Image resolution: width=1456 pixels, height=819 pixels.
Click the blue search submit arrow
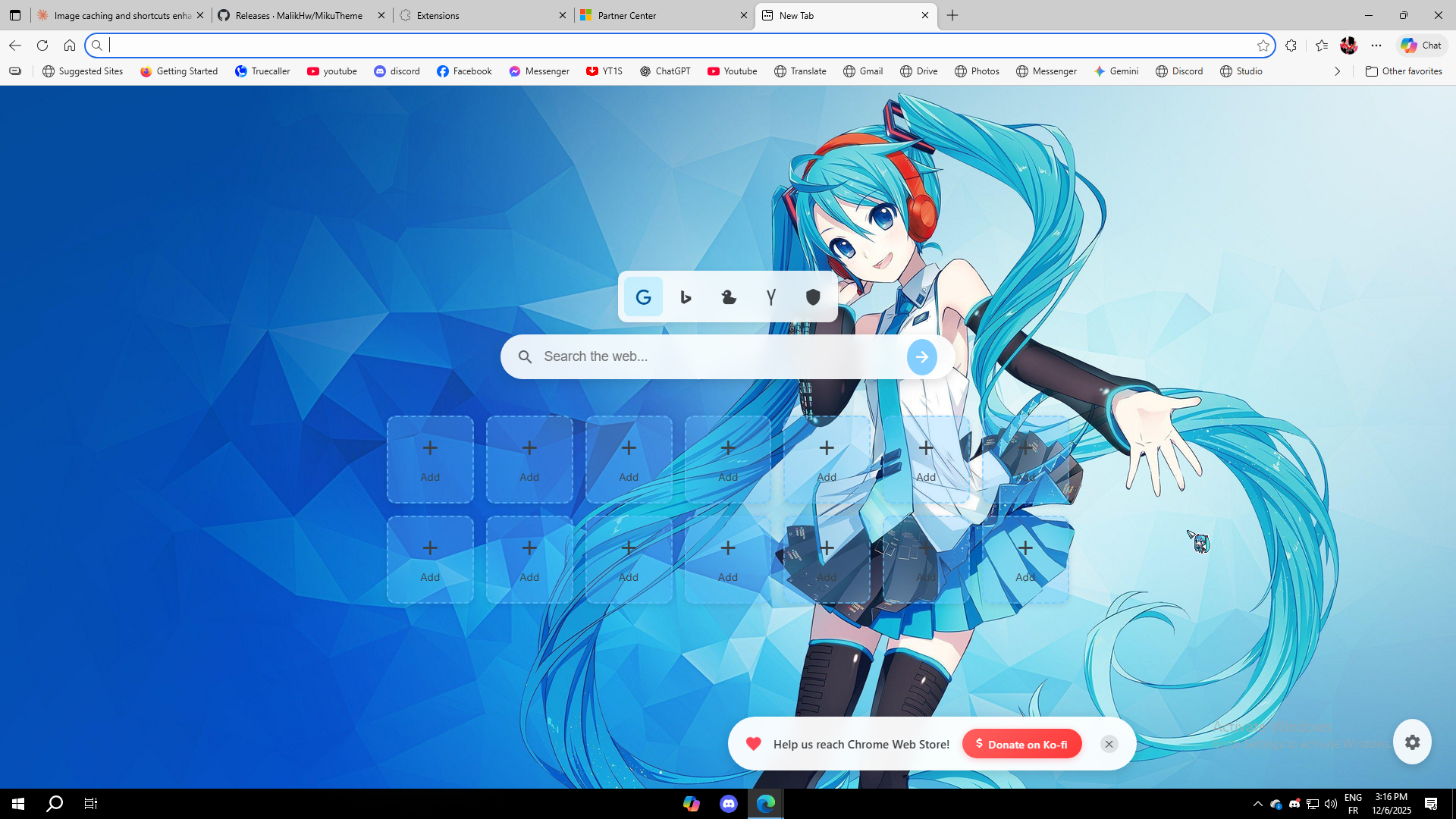tap(921, 357)
